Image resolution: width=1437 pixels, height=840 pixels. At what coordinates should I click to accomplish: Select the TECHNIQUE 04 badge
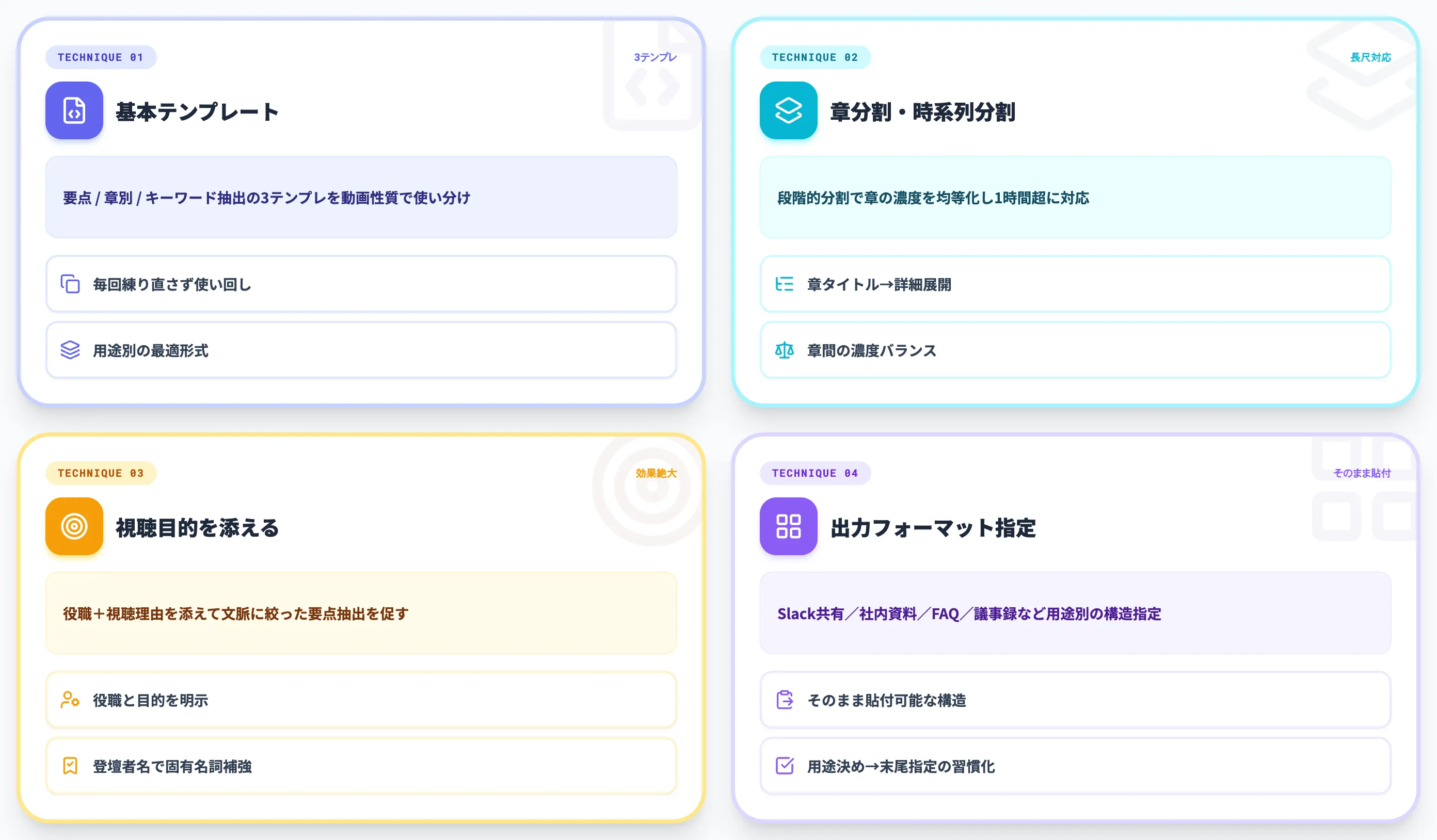click(815, 473)
